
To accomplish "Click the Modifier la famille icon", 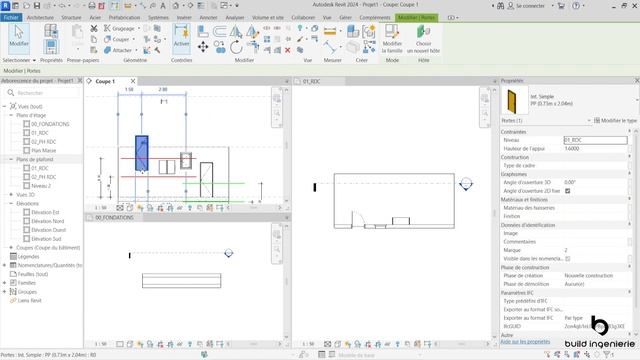I will tap(392, 31).
